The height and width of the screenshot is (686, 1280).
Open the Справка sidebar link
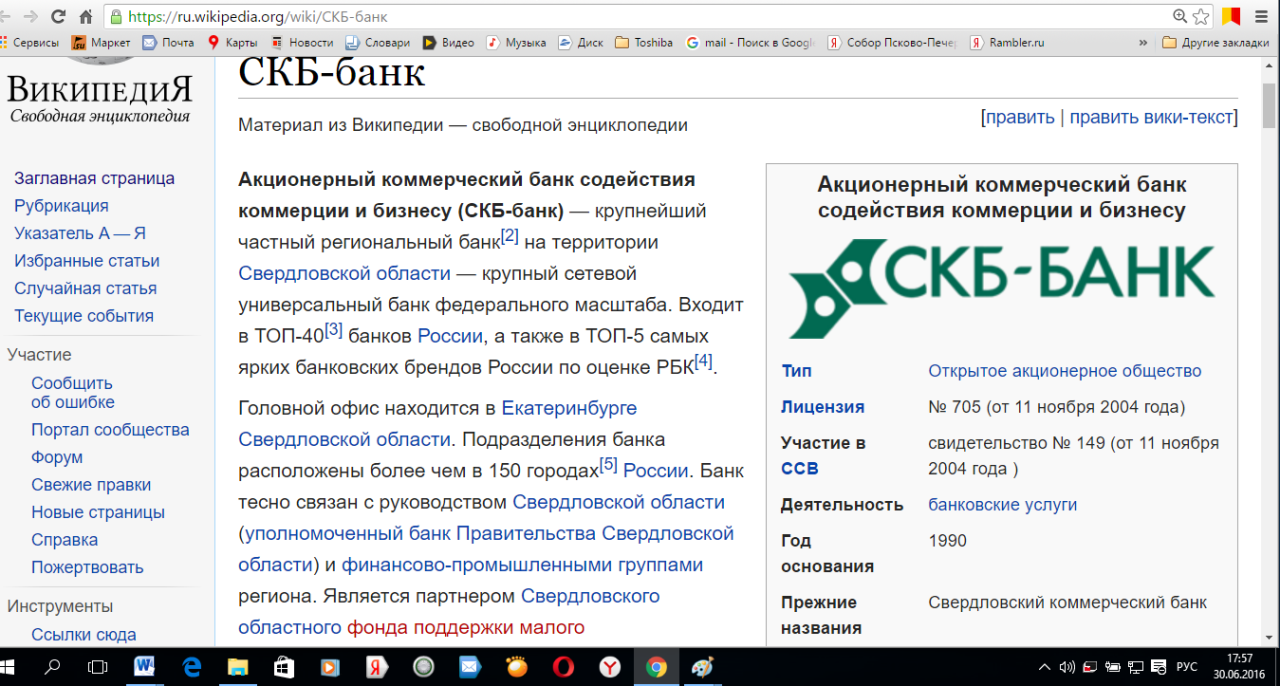click(64, 540)
